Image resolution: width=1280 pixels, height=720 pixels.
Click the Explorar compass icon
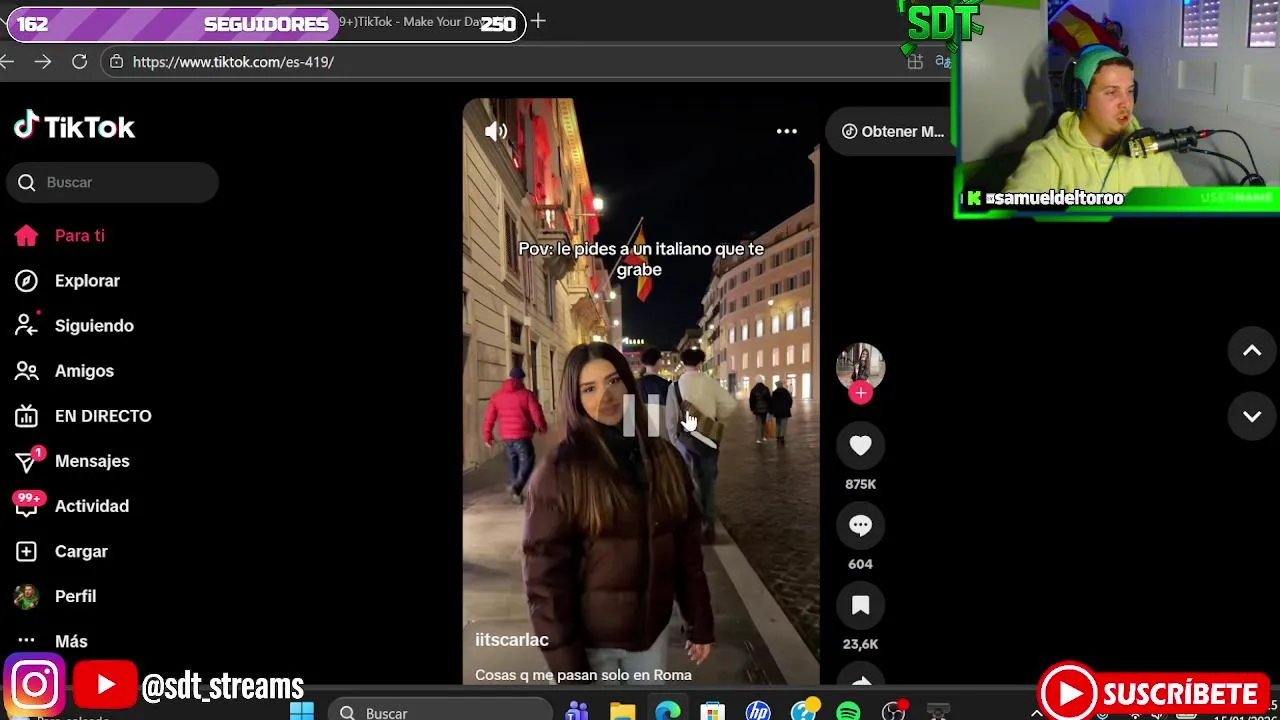click(26, 281)
